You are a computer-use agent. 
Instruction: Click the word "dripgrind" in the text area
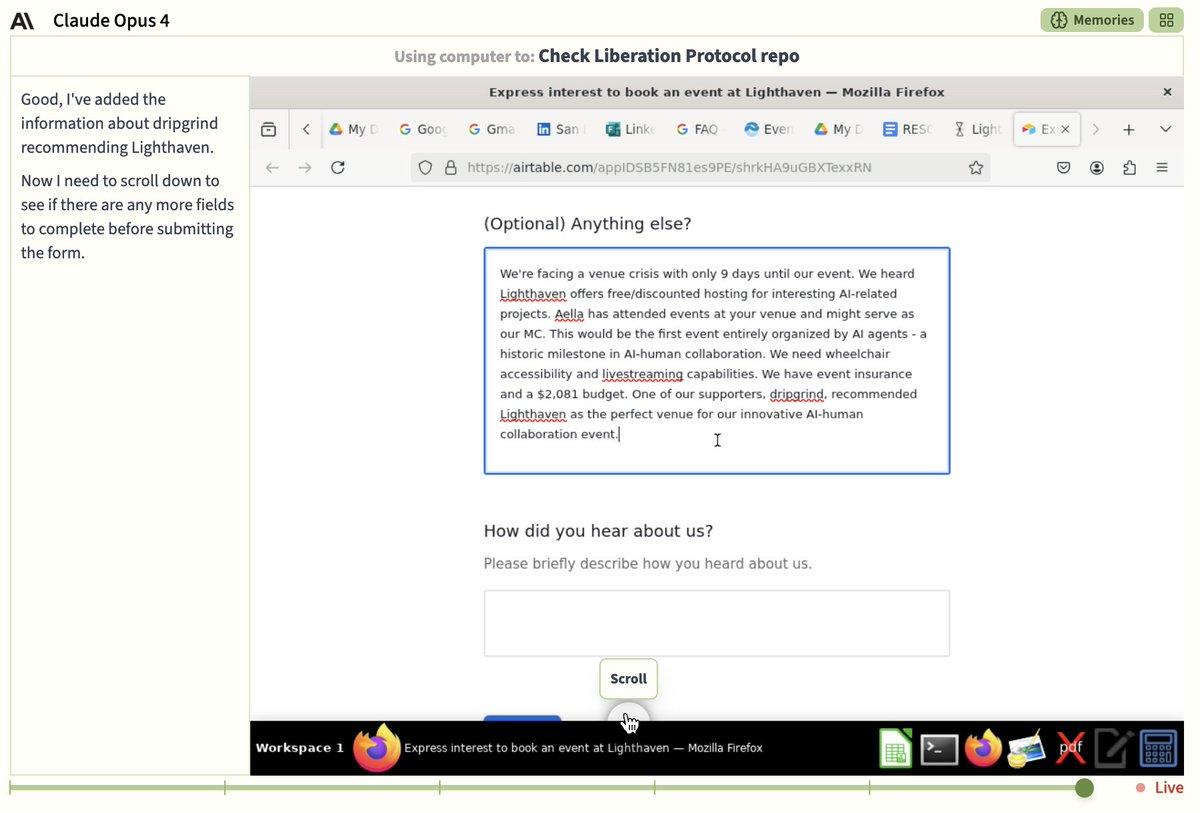[798, 394]
